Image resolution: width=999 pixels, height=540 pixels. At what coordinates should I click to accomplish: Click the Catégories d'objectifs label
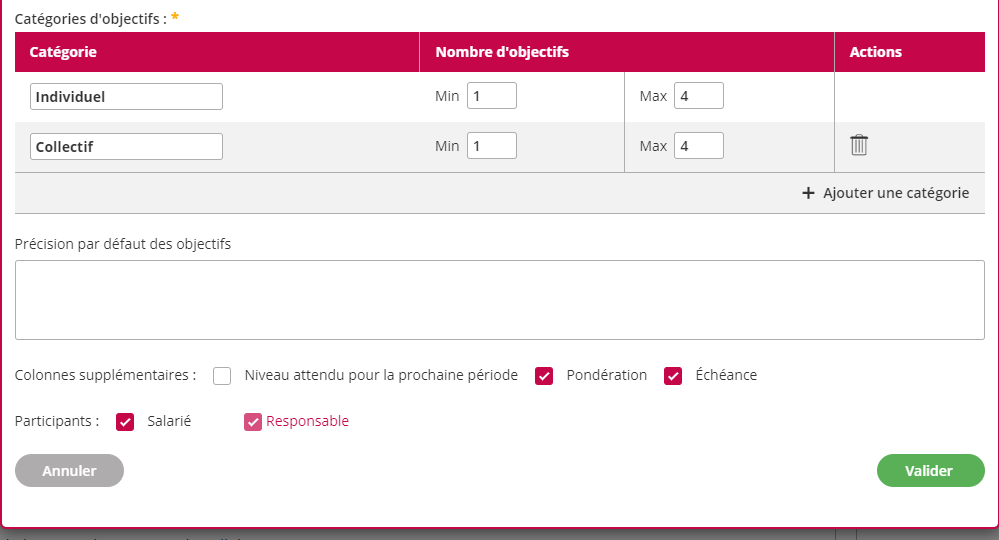(91, 18)
